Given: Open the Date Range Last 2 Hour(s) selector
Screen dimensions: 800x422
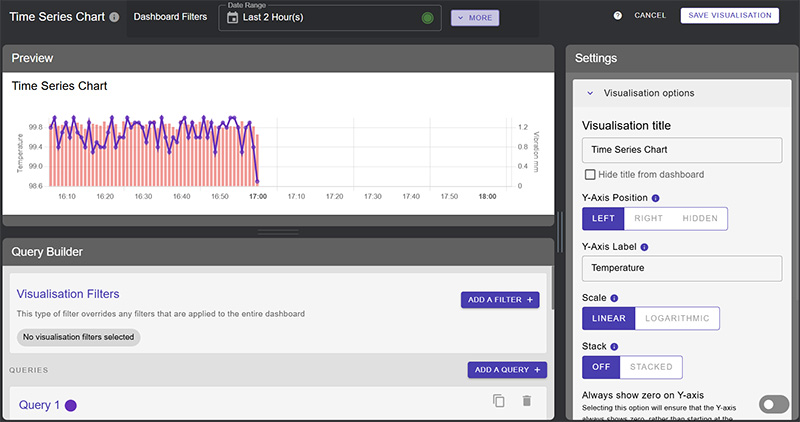Looking at the screenshot, I should click(330, 18).
